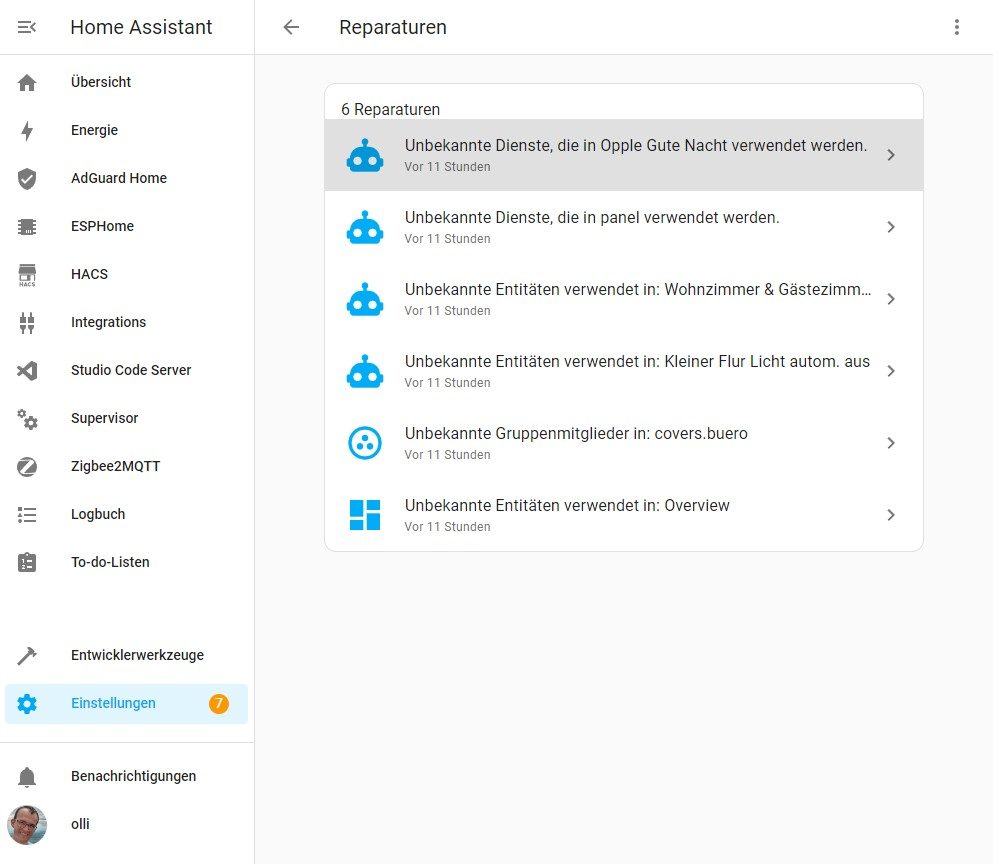
Task: Open Benachrichtigungen bell icon
Action: [29, 776]
